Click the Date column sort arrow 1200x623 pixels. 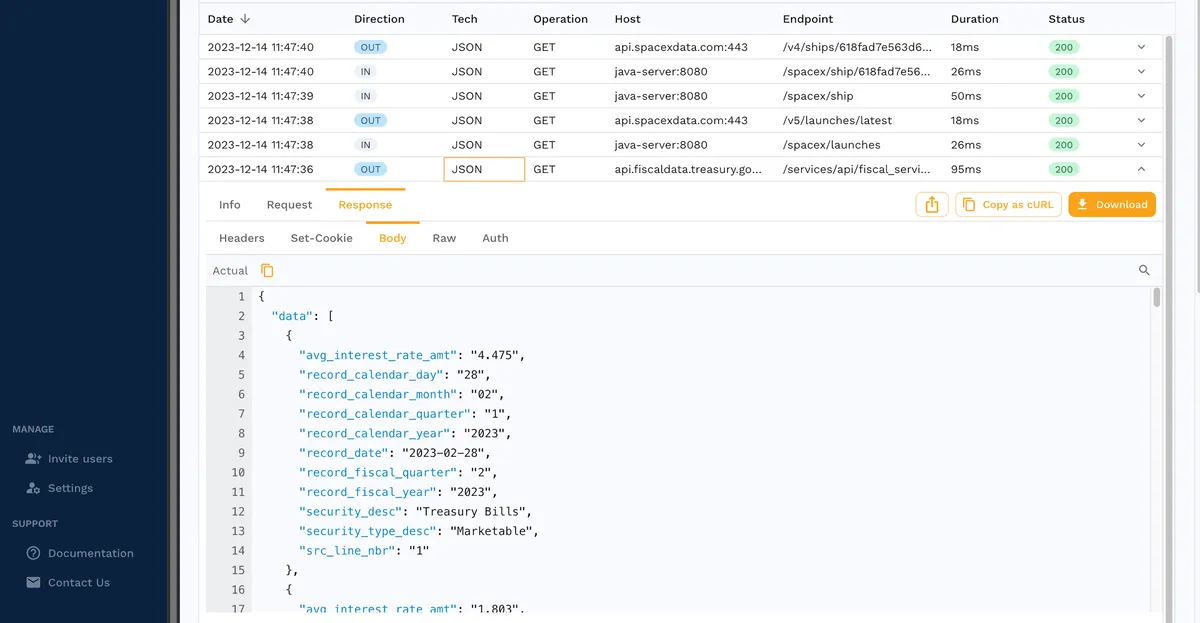click(x=246, y=19)
